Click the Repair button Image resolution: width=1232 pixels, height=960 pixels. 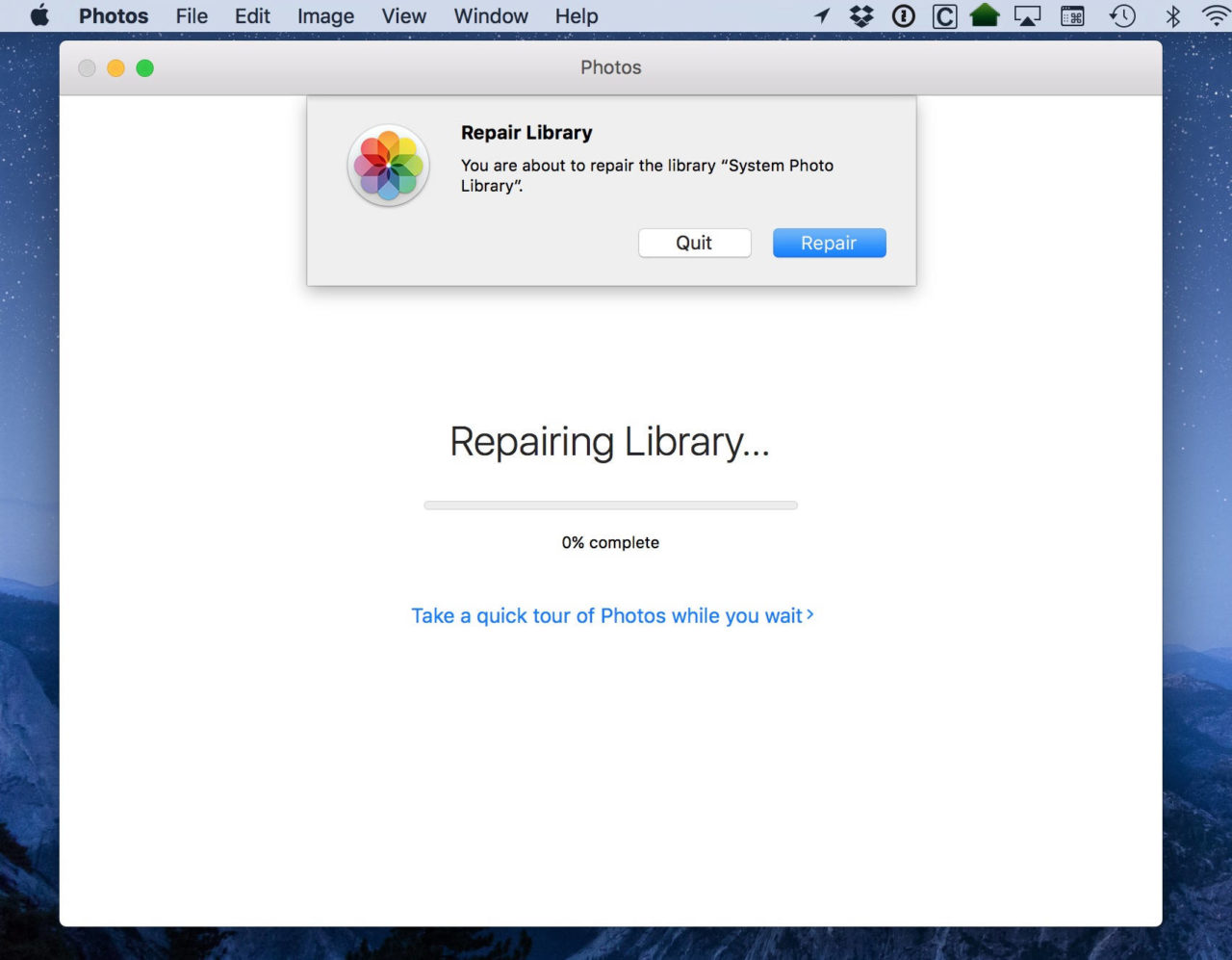pyautogui.click(x=829, y=243)
